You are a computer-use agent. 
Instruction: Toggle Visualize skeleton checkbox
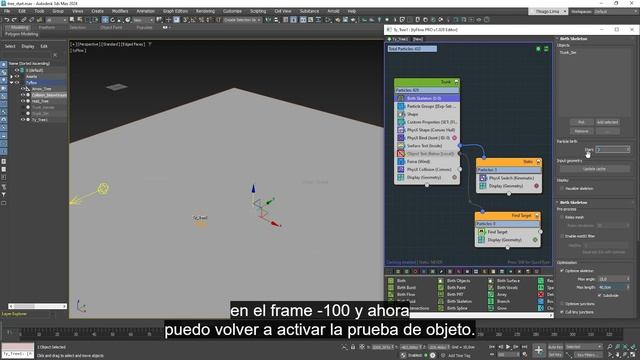562,189
